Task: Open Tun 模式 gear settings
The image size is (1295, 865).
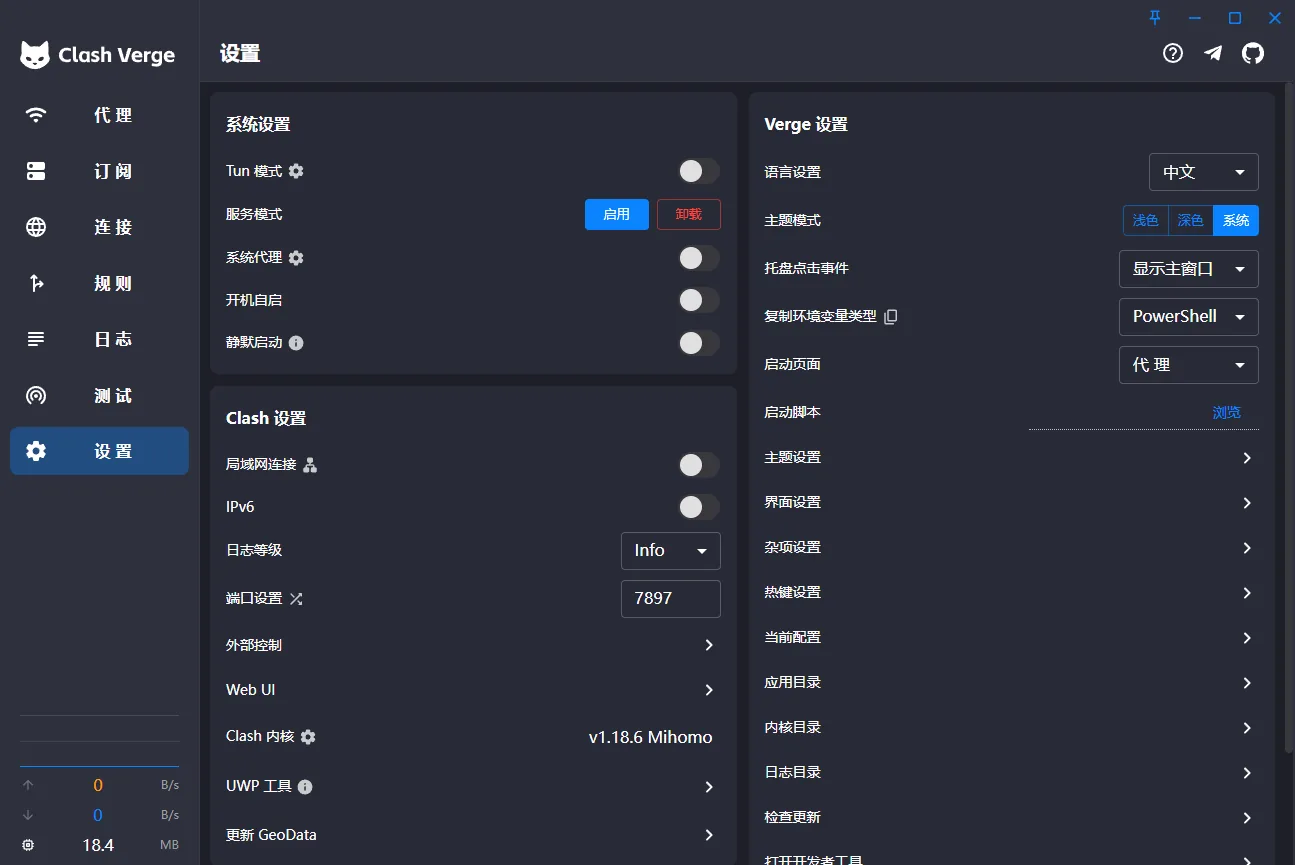Action: [x=296, y=171]
